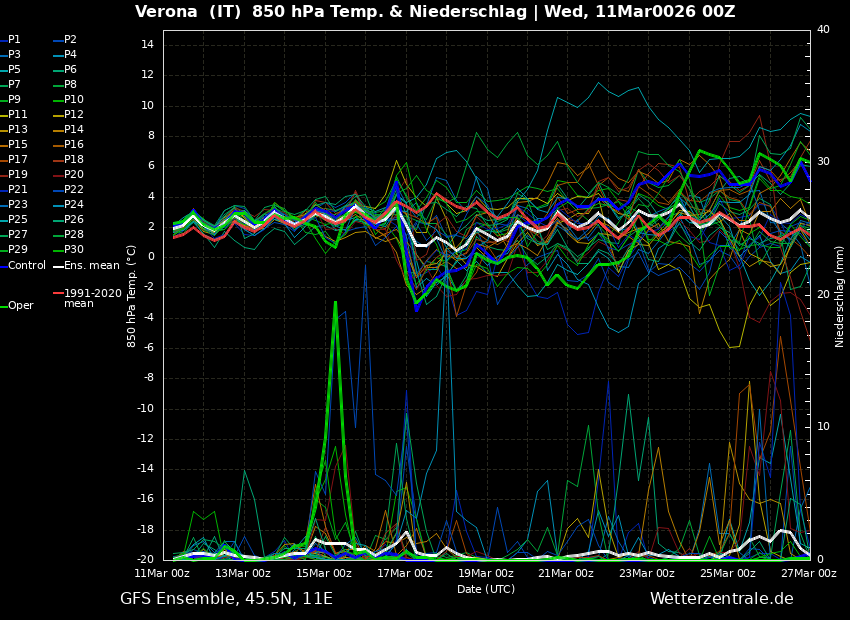This screenshot has width=850, height=620.
Task: Click the P24 legend label
Action: tap(74, 205)
